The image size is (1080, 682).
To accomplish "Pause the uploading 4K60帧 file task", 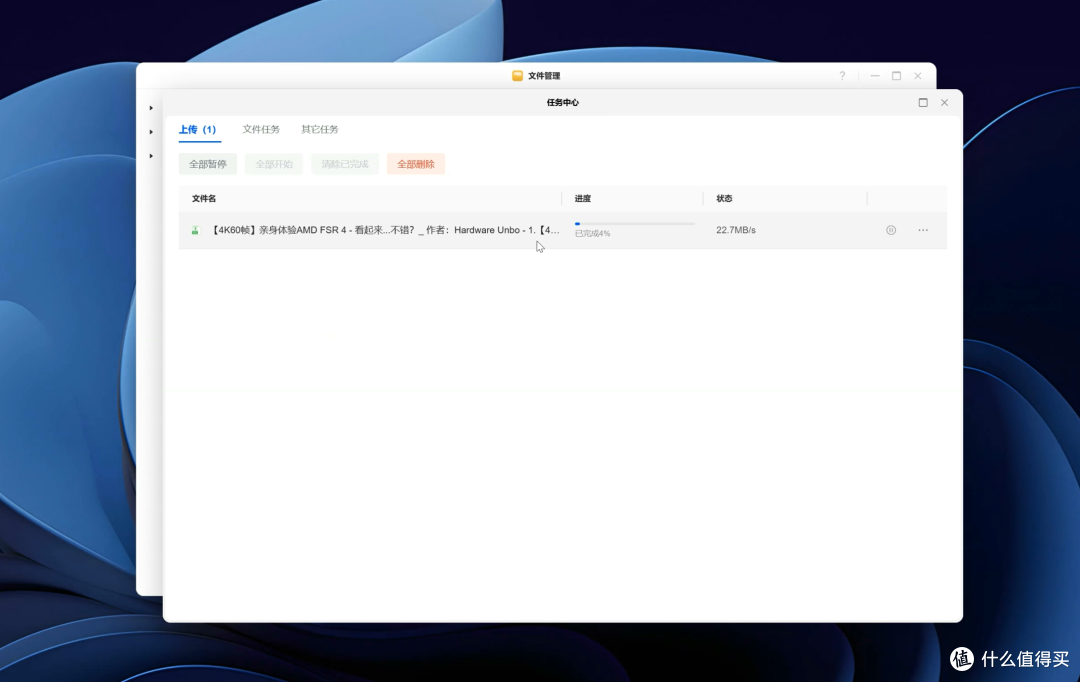I will pos(891,230).
